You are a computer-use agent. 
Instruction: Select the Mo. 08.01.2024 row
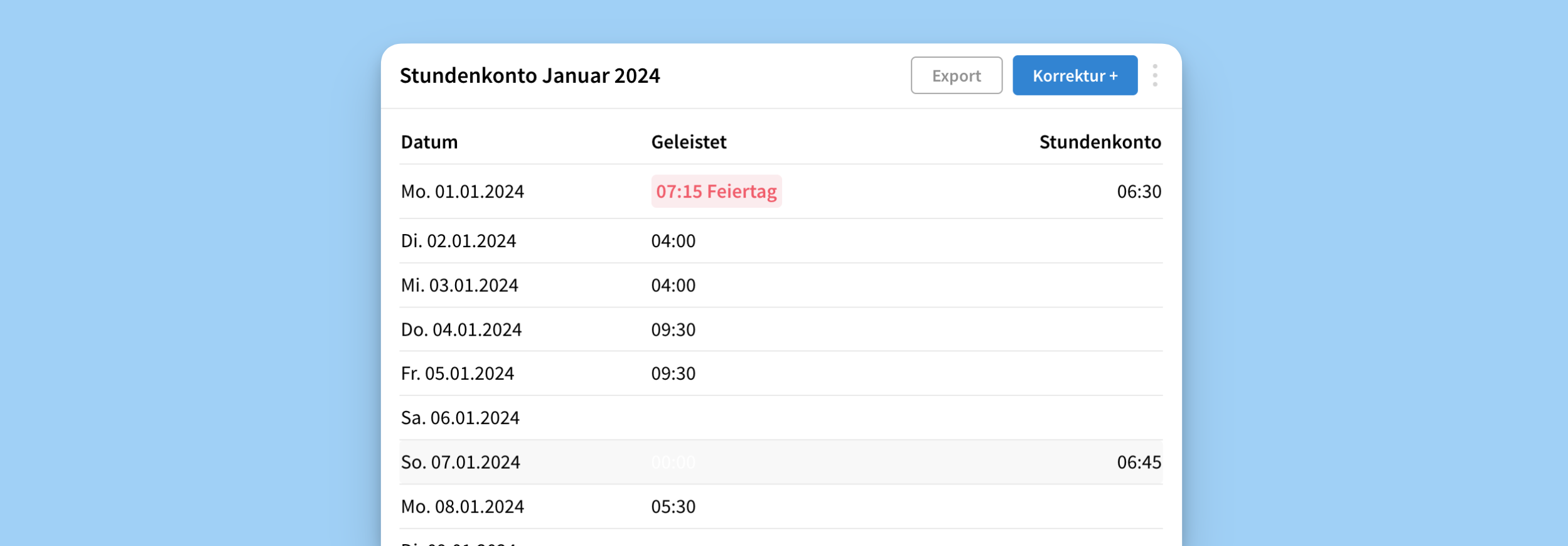463,506
